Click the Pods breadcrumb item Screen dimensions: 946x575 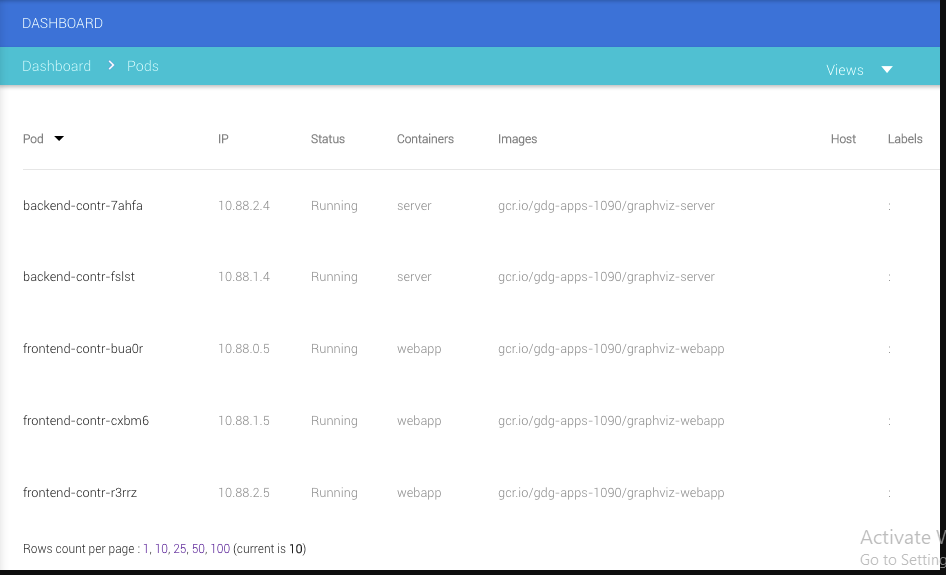pyautogui.click(x=142, y=66)
